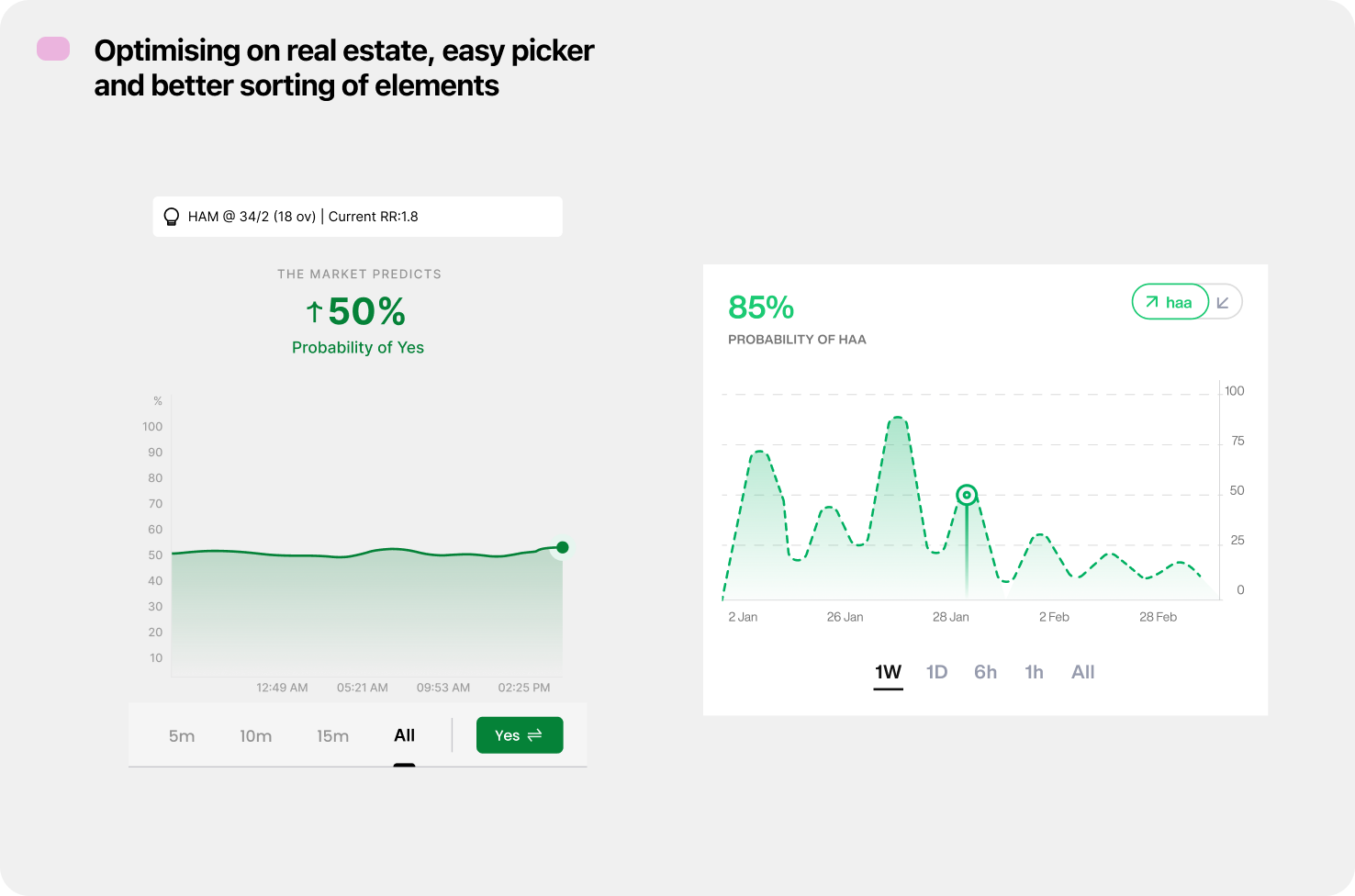Click the down-left arrow toggle option
1355x896 pixels.
click(x=1223, y=302)
